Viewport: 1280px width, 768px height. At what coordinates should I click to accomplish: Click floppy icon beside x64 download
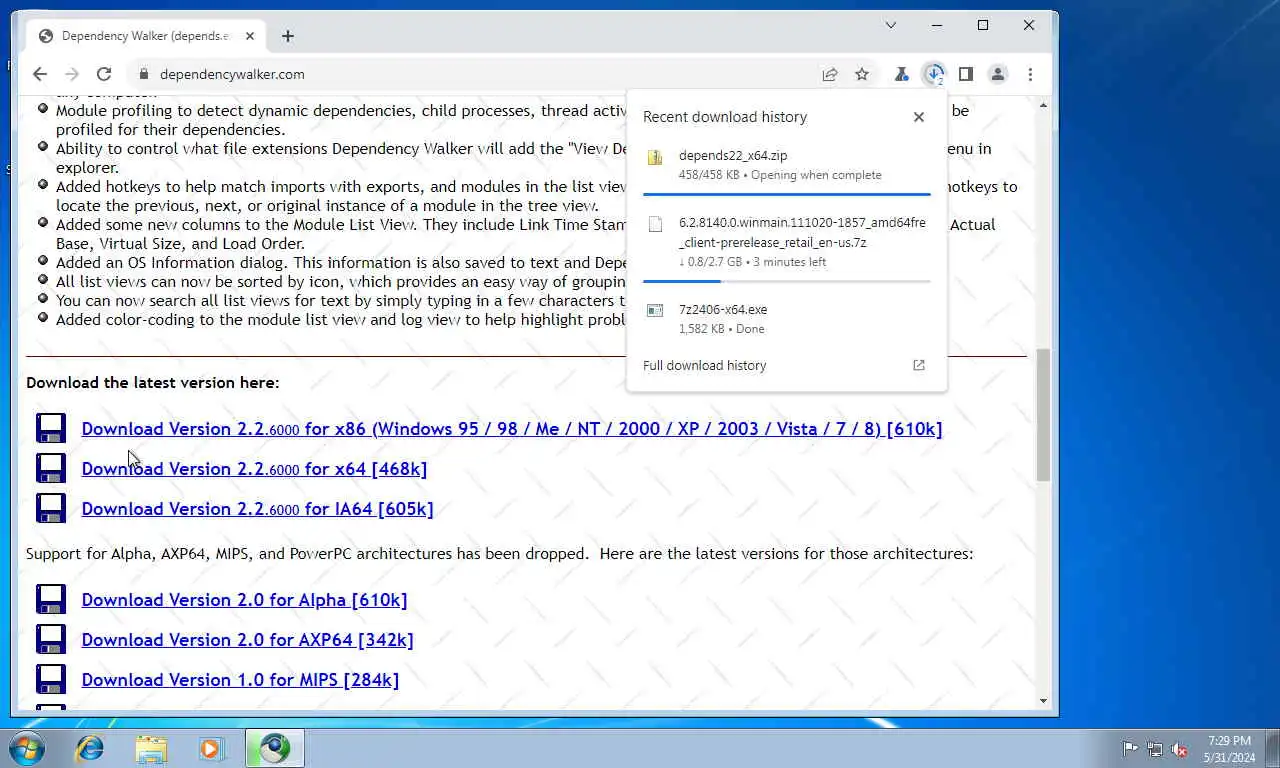pos(51,468)
